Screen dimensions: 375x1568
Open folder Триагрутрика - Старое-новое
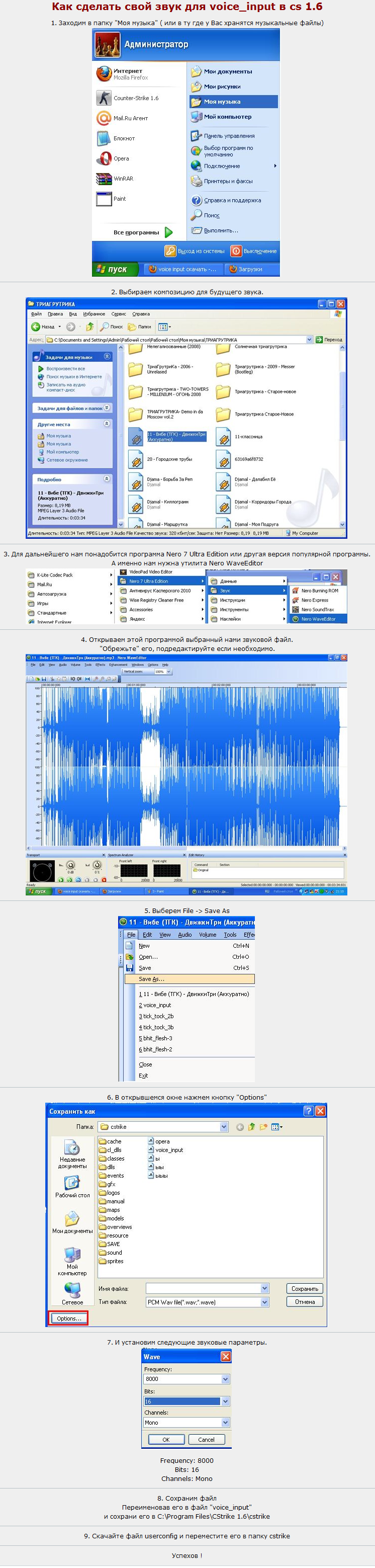tap(257, 392)
